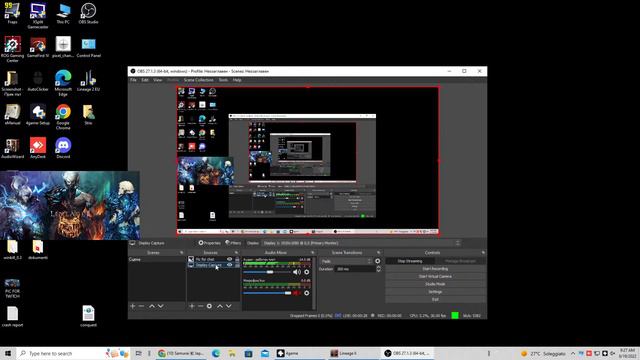
Task: Open the View menu in OBS
Action: 158,80
